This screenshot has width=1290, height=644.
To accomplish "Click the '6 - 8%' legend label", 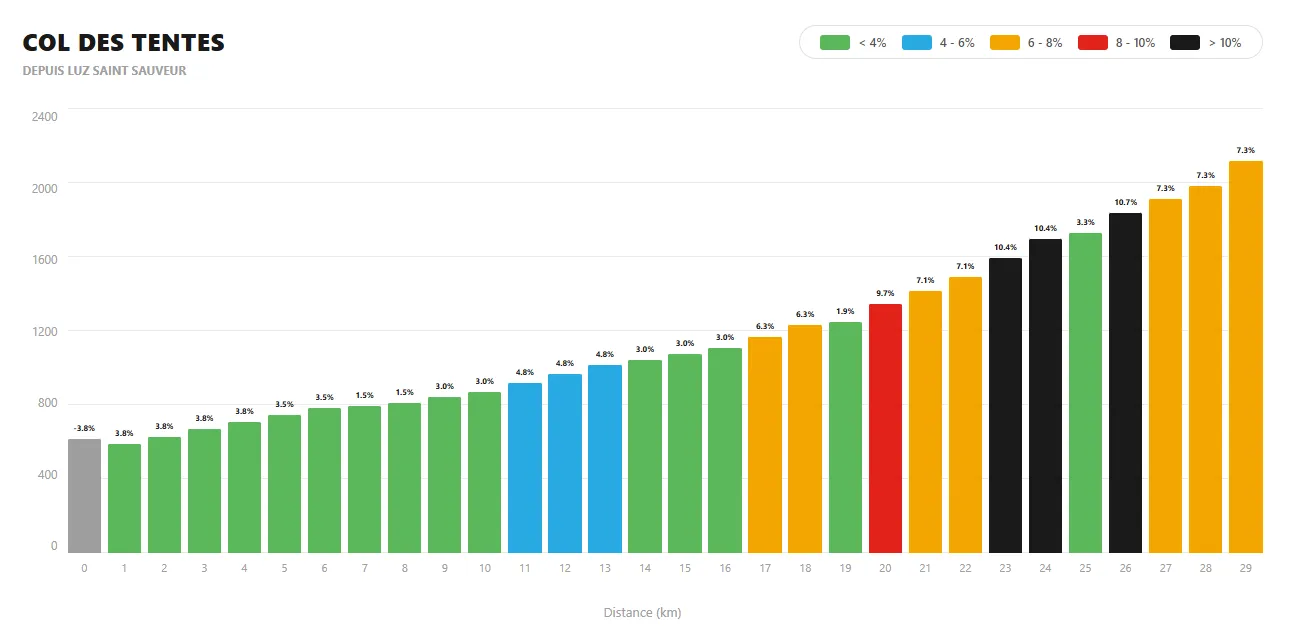I will click(x=1045, y=43).
